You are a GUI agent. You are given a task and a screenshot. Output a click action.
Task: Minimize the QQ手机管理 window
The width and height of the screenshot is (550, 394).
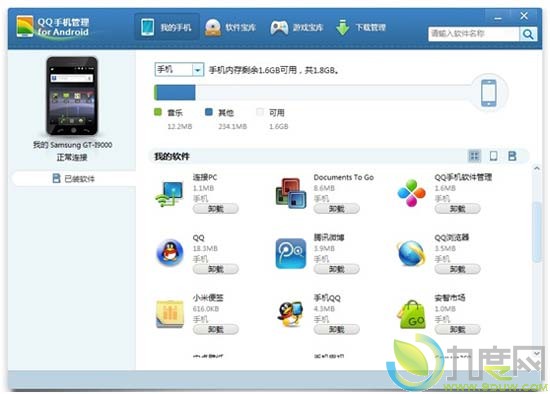[497, 17]
